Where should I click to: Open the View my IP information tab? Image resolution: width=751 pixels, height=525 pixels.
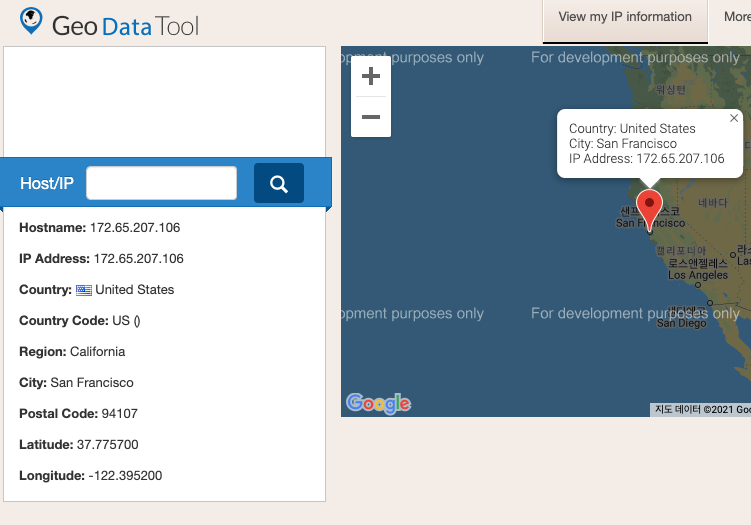pyautogui.click(x=625, y=21)
